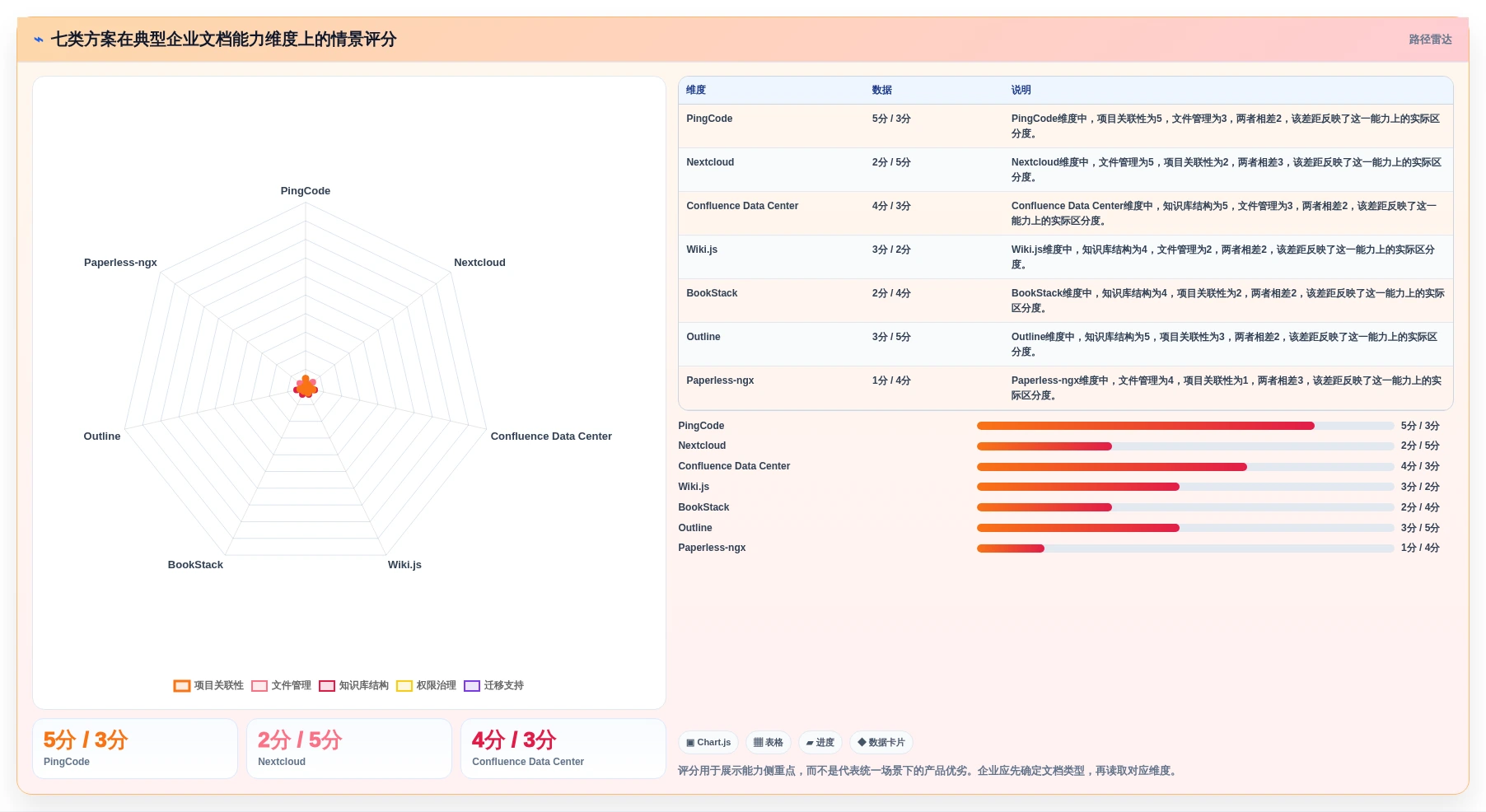This screenshot has width=1486, height=812.
Task: Click the Nextcloud 2分 / 5分 summary card
Action: pyautogui.click(x=349, y=749)
